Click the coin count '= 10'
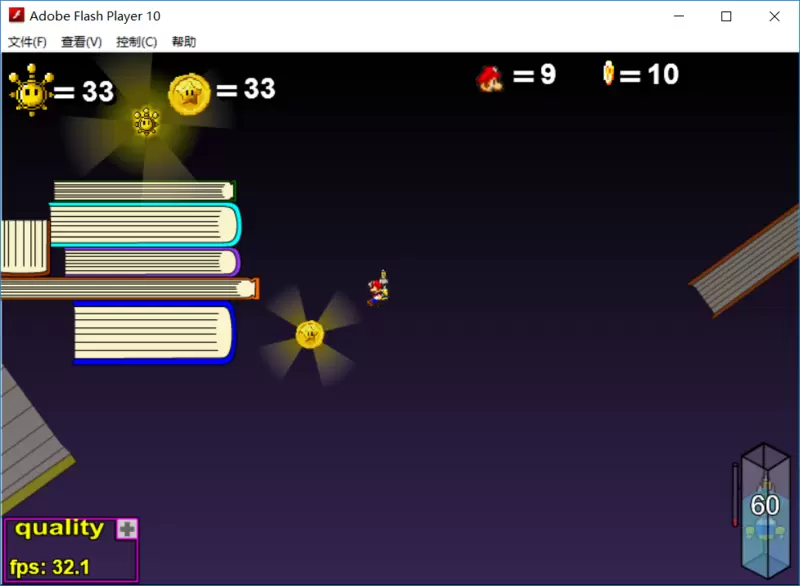The height and width of the screenshot is (586, 800). point(649,74)
